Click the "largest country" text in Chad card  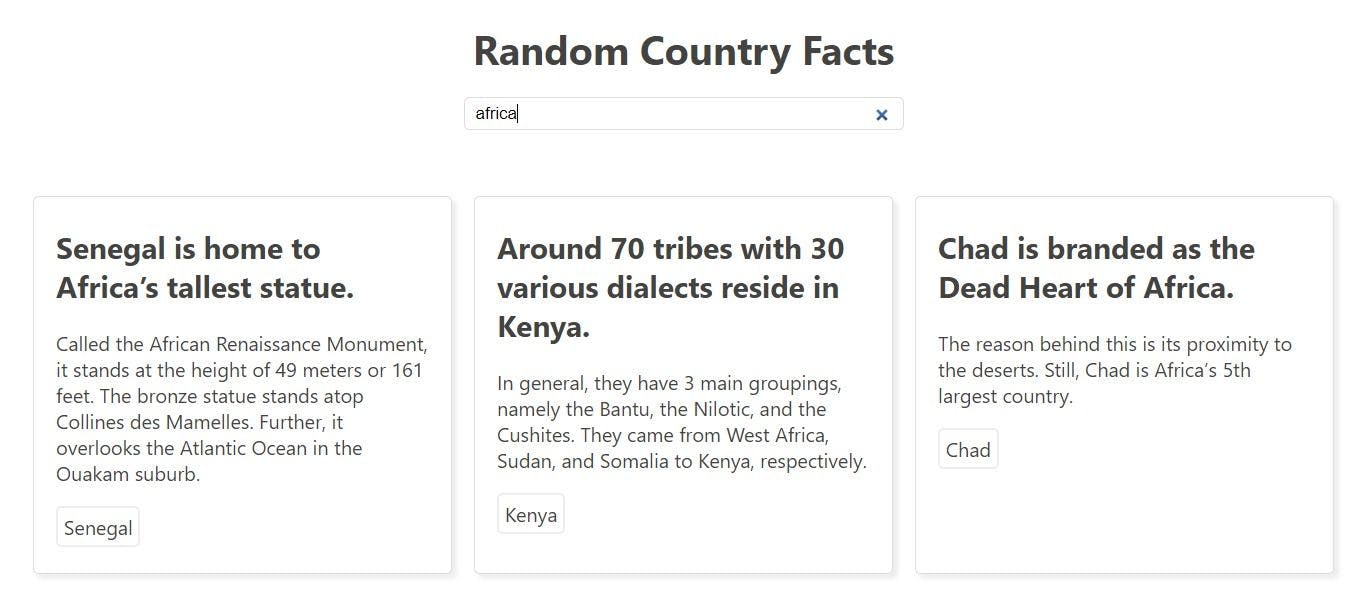[x=1005, y=396]
